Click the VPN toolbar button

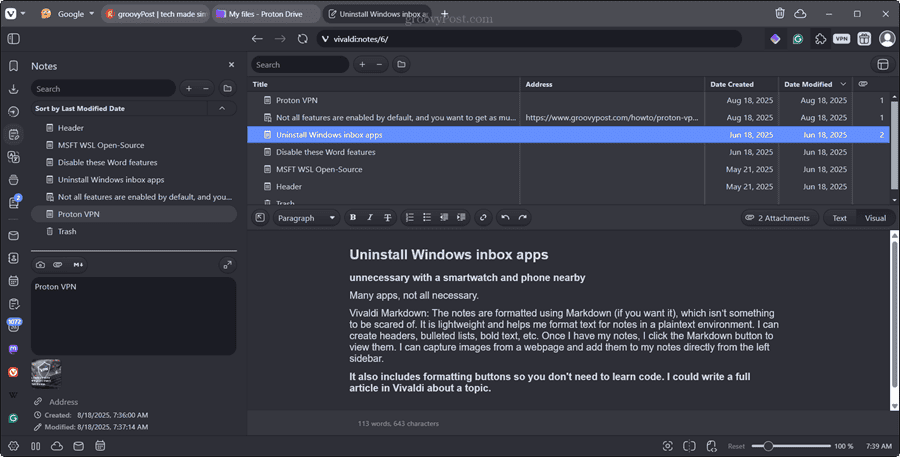coord(841,39)
